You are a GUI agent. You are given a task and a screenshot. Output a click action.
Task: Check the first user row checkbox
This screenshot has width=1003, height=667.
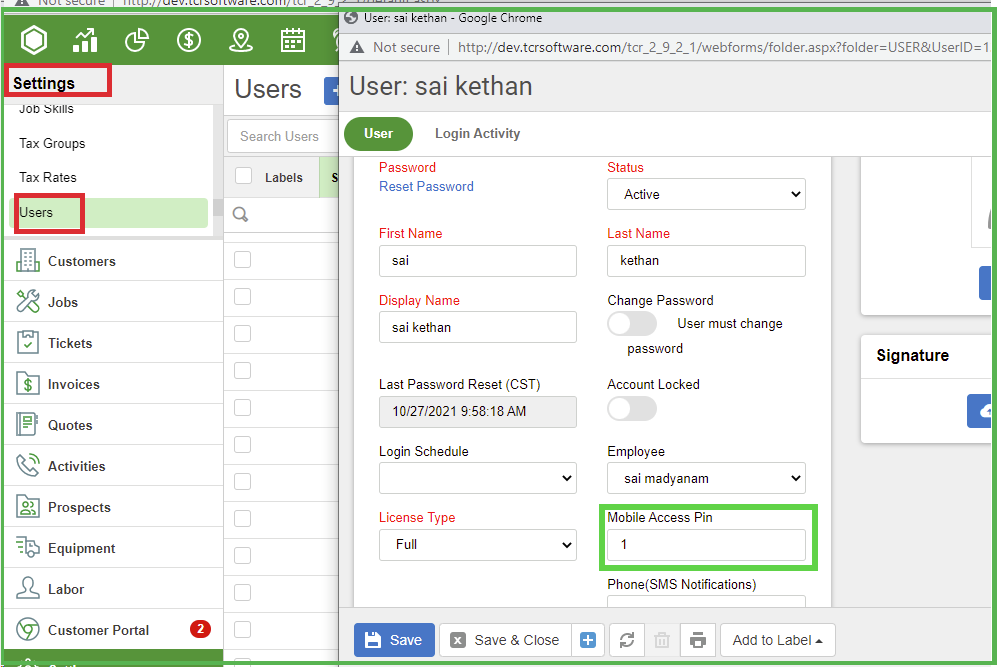(x=242, y=260)
